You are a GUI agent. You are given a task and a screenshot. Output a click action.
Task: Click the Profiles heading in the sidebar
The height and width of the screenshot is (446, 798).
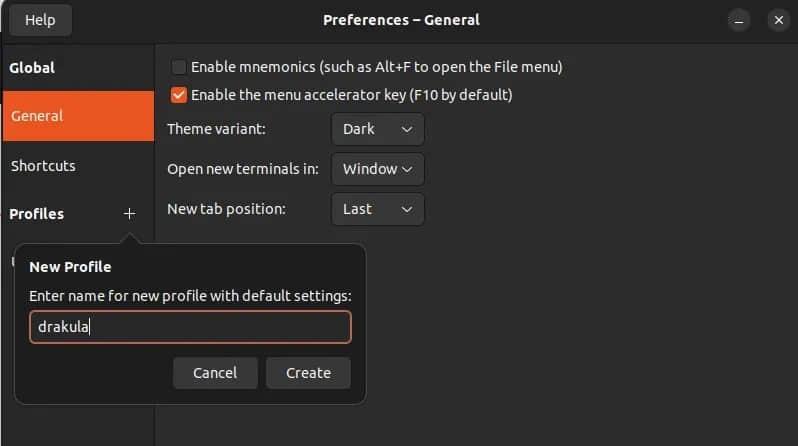click(36, 214)
